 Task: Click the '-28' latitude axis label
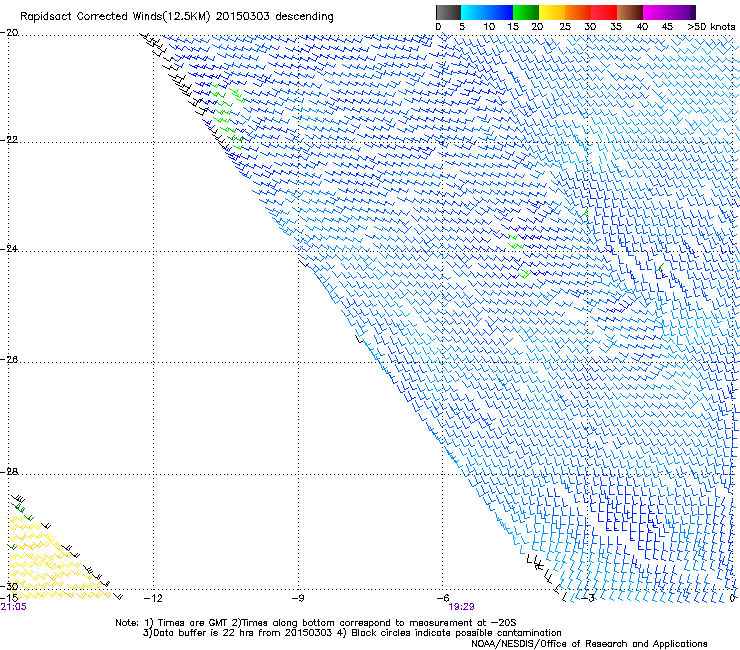click(x=9, y=472)
